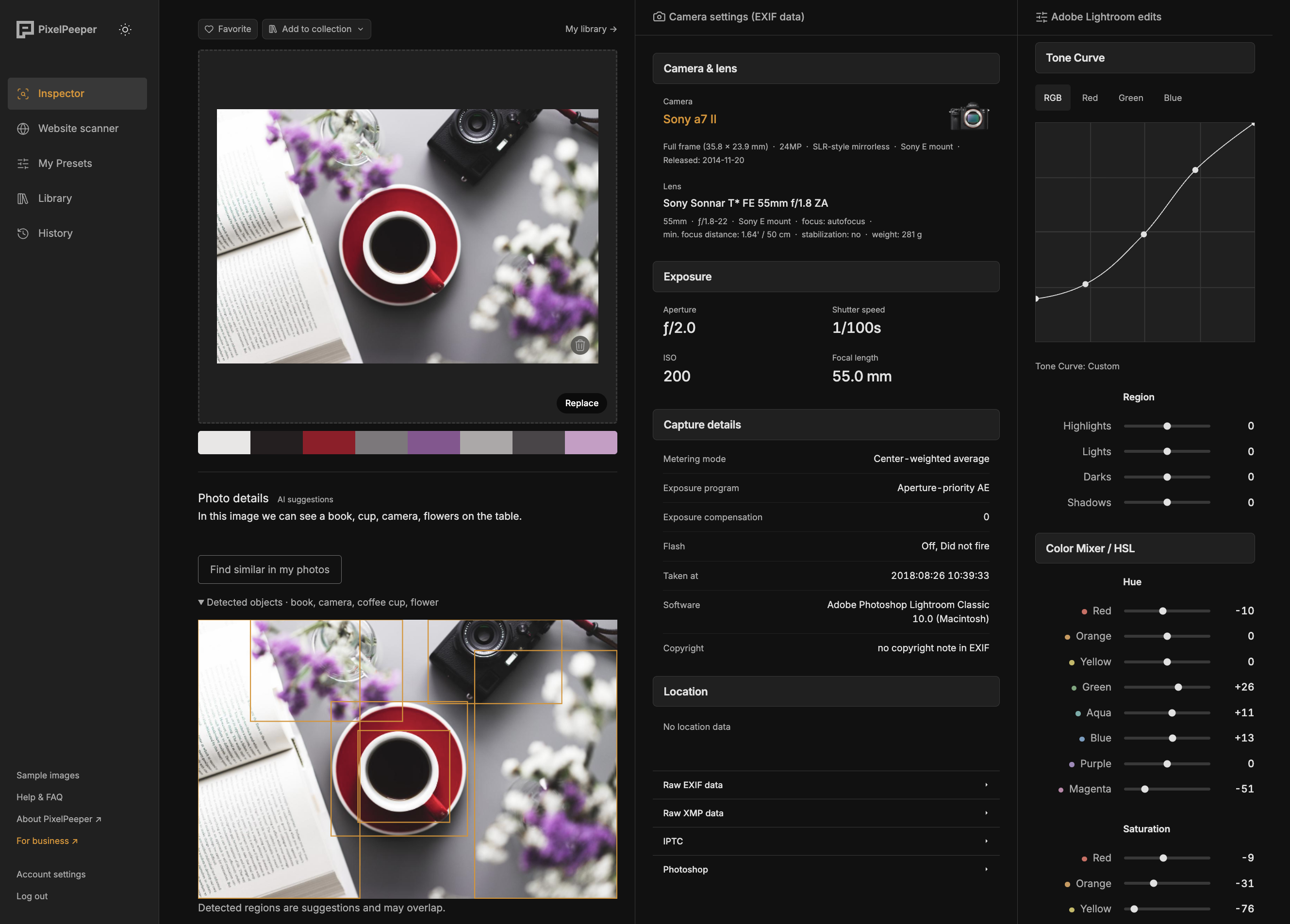Click the Shadows region slider
Screen dimensions: 1290x924
pos(1167,503)
